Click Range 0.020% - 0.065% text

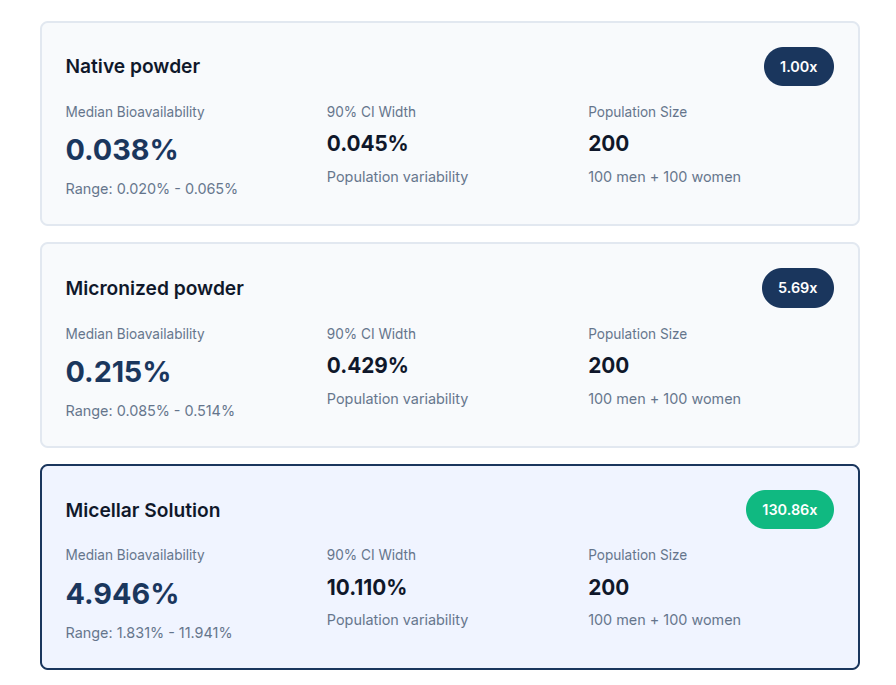tap(151, 189)
